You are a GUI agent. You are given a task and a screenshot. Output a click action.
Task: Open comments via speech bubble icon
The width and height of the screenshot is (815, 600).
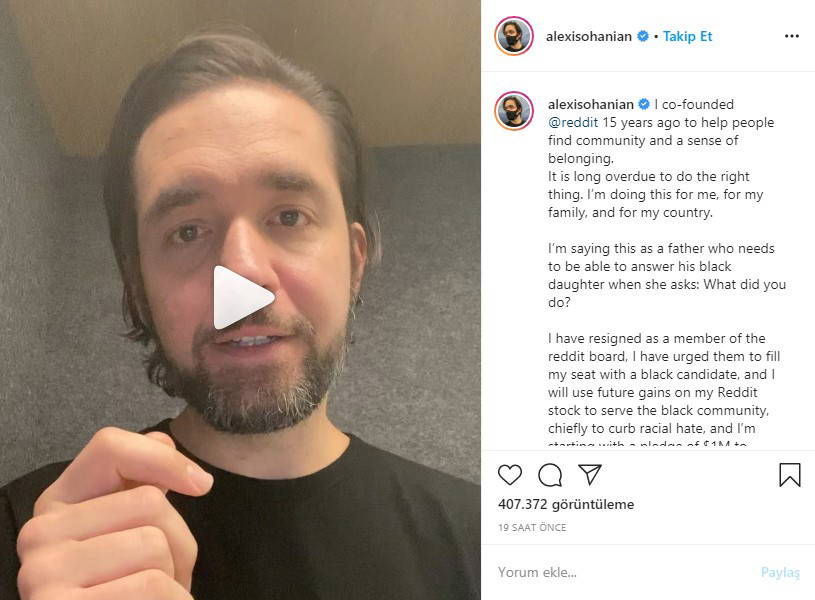550,475
